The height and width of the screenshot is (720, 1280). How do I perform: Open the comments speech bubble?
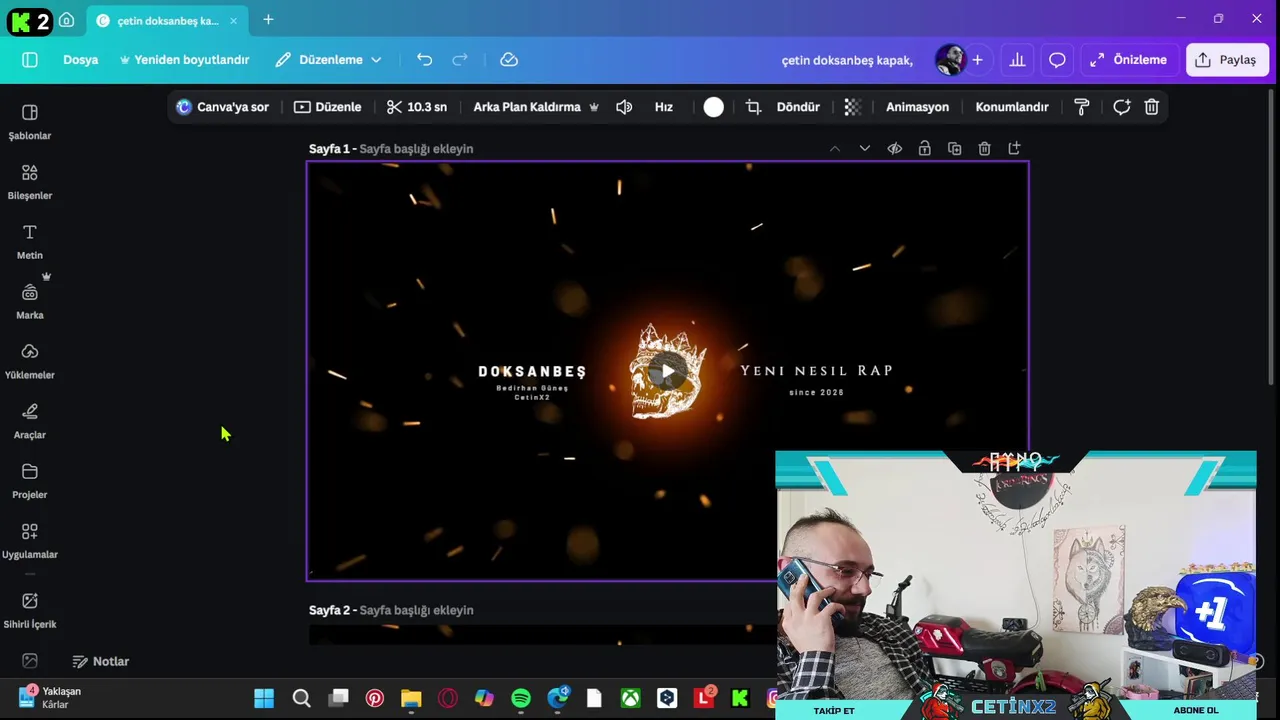tap(1057, 60)
